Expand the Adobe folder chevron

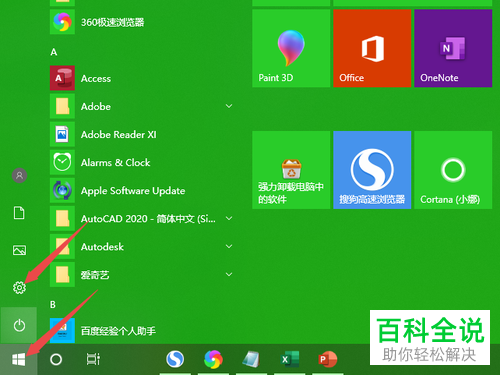pyautogui.click(x=229, y=106)
